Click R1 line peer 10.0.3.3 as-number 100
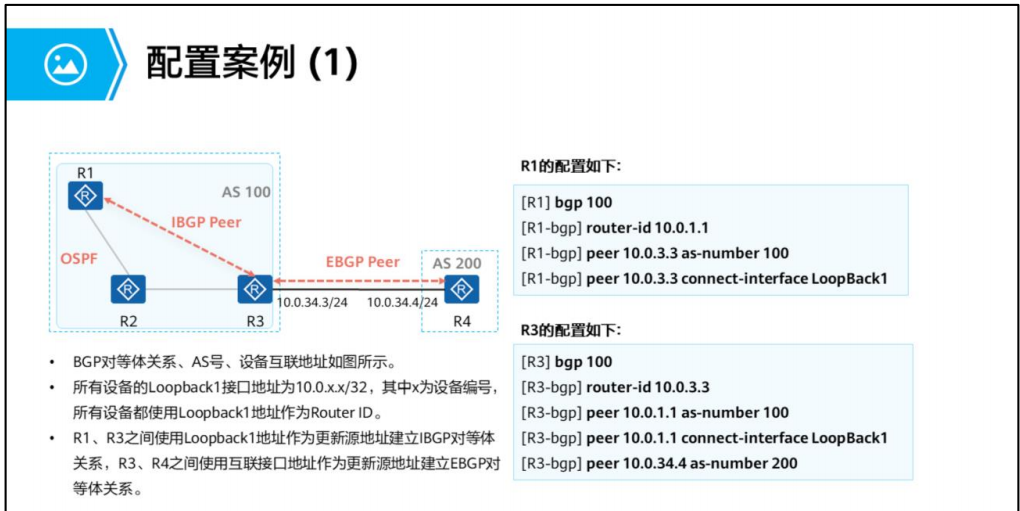 pos(654,253)
